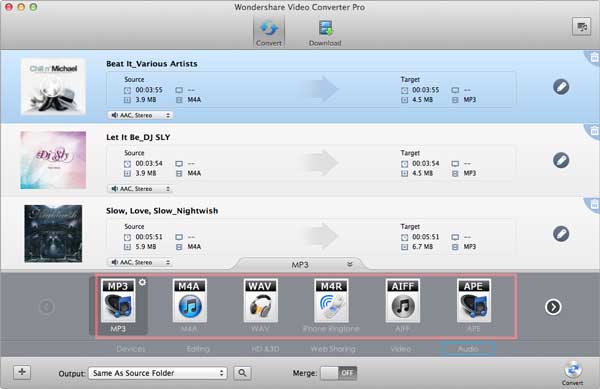Switch to the Devices format tab

tap(131, 349)
